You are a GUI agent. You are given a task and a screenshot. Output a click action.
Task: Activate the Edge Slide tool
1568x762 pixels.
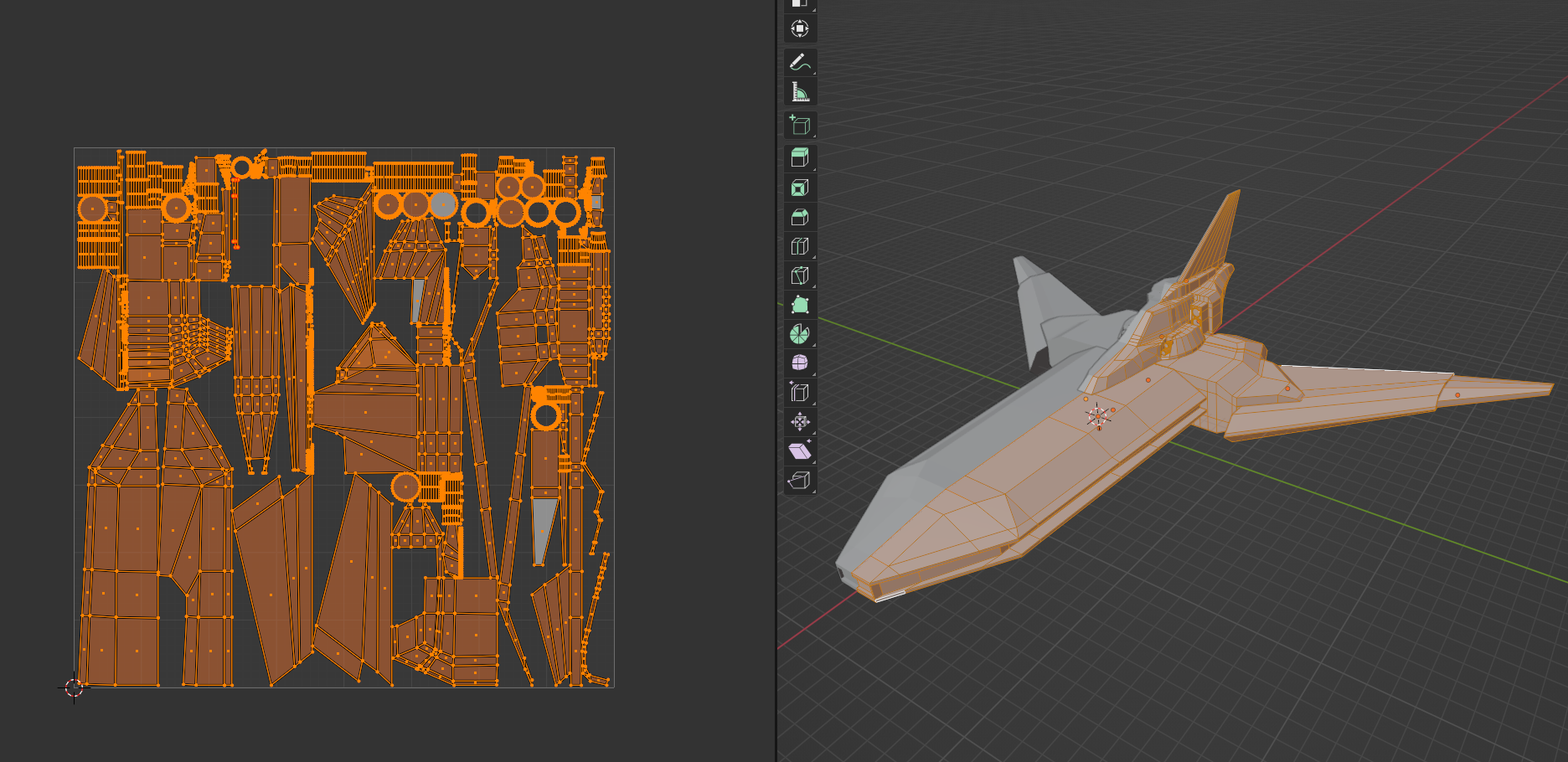800,392
